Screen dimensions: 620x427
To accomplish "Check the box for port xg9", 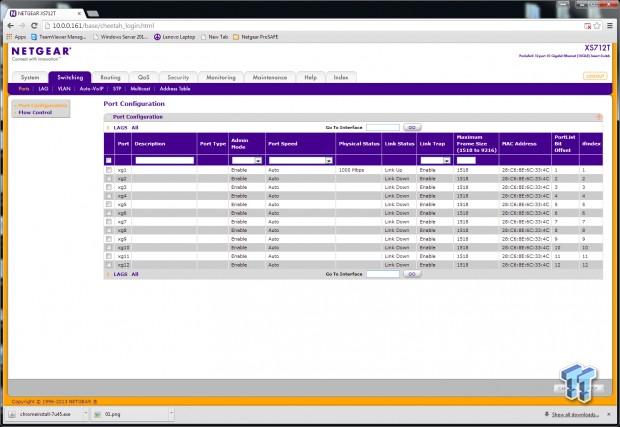I will point(109,239).
